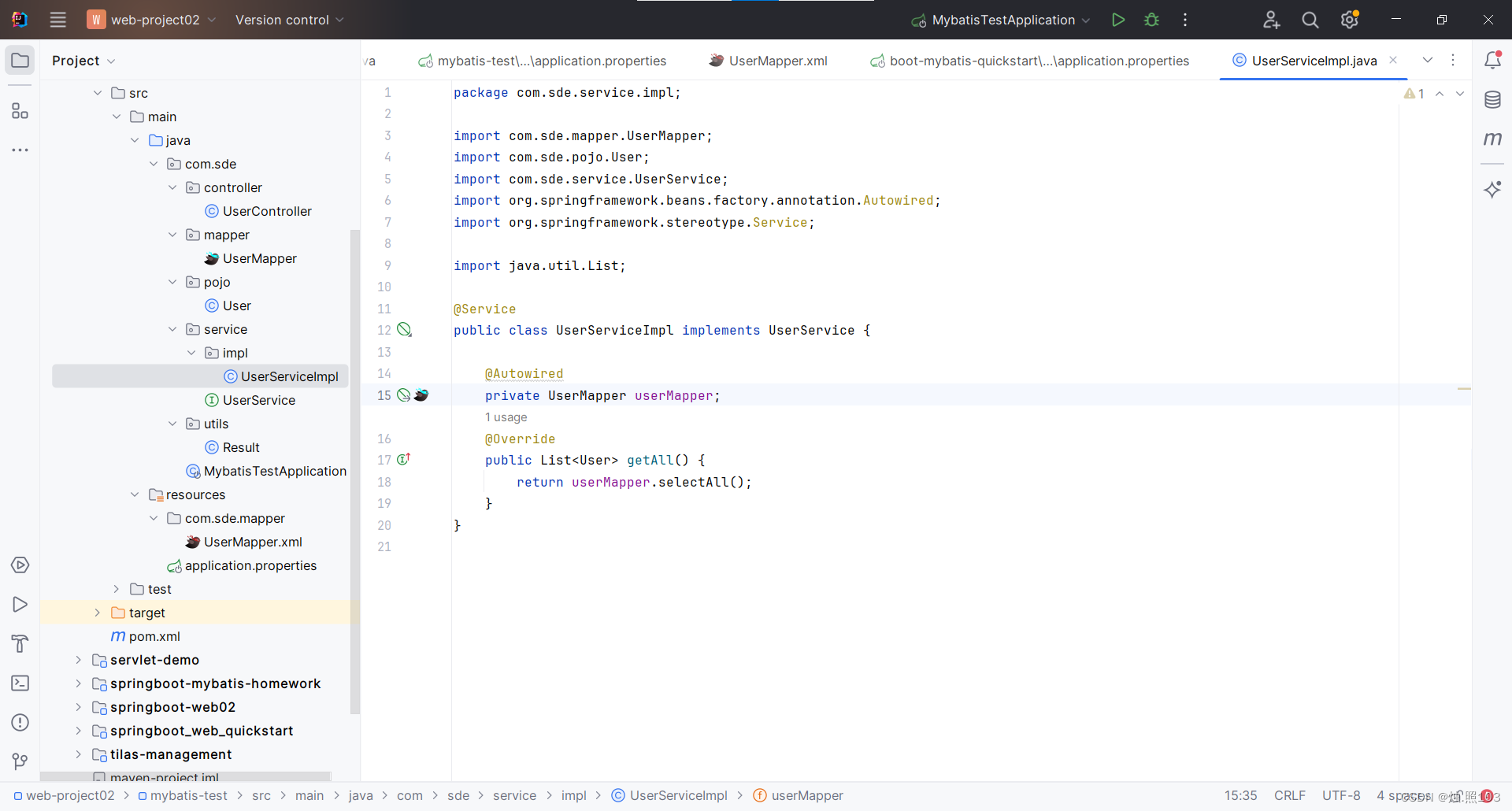Image resolution: width=1512 pixels, height=811 pixels.
Task: Click the project tree vertical scrollbar
Action: click(x=354, y=471)
